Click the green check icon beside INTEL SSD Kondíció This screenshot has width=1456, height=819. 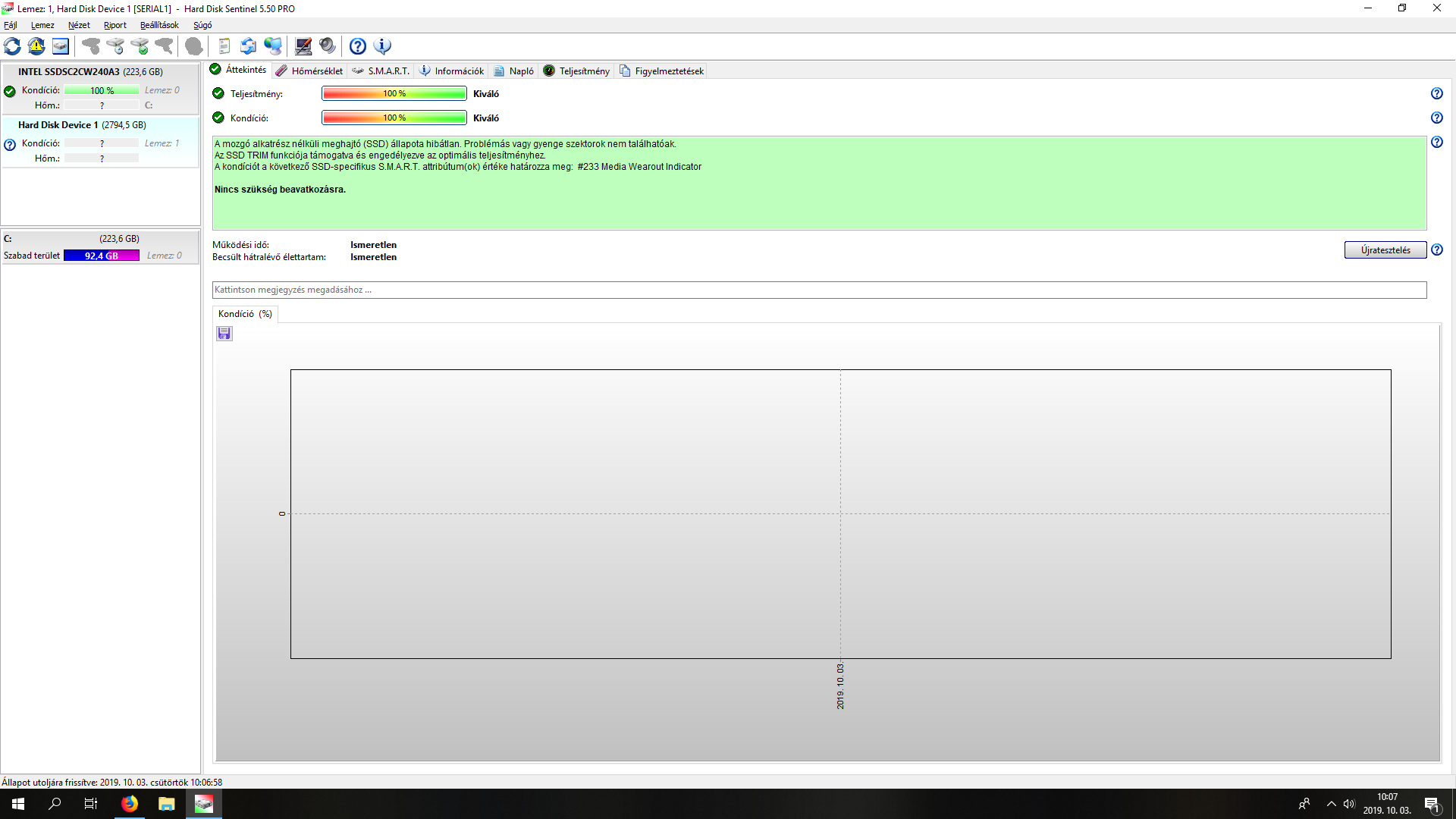10,91
